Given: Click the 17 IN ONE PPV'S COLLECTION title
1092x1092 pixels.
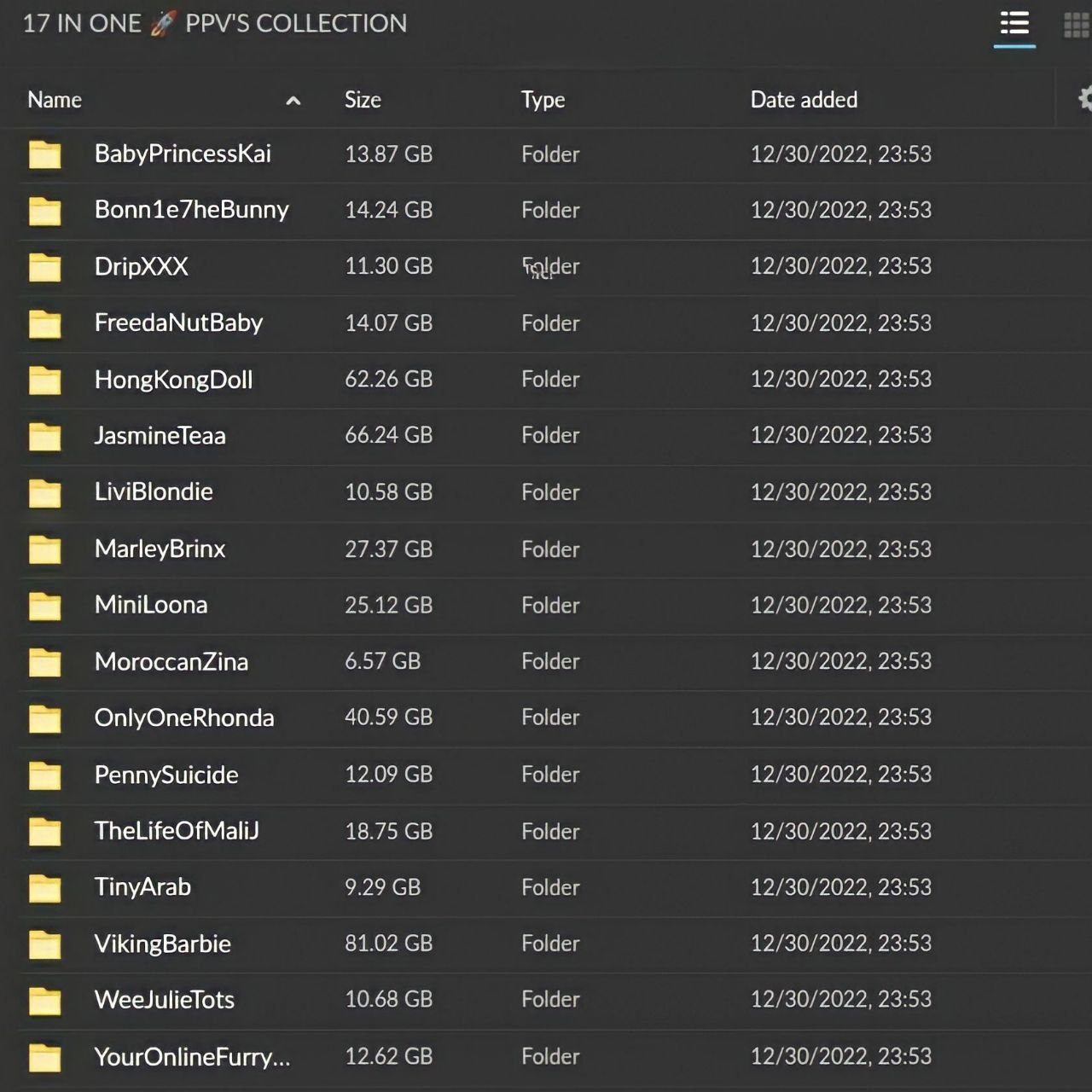Looking at the screenshot, I should 215,23.
